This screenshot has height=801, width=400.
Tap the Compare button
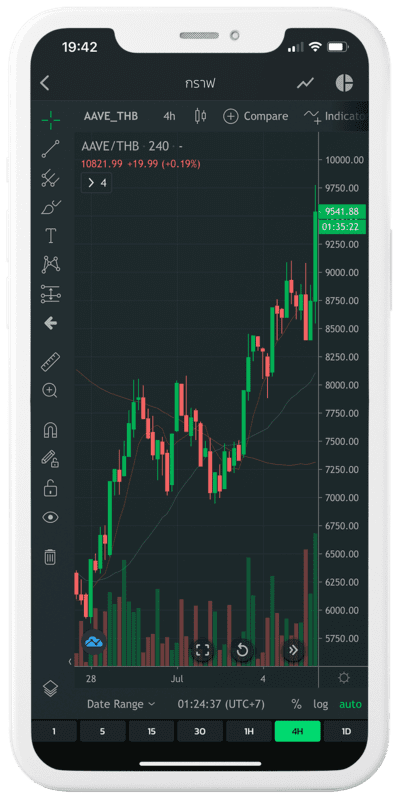pyautogui.click(x=256, y=116)
